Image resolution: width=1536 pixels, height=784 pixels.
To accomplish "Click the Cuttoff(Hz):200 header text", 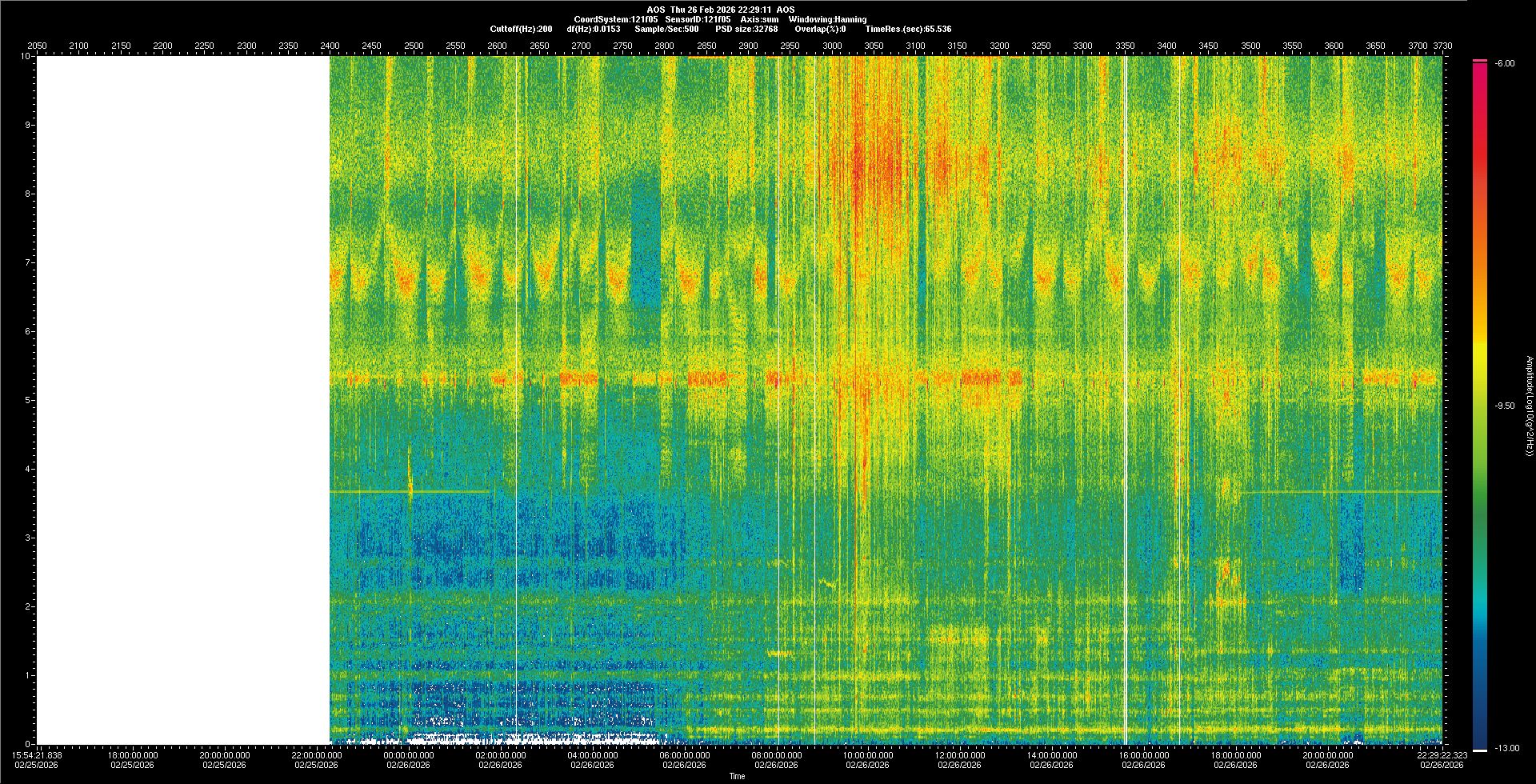I will point(521,29).
